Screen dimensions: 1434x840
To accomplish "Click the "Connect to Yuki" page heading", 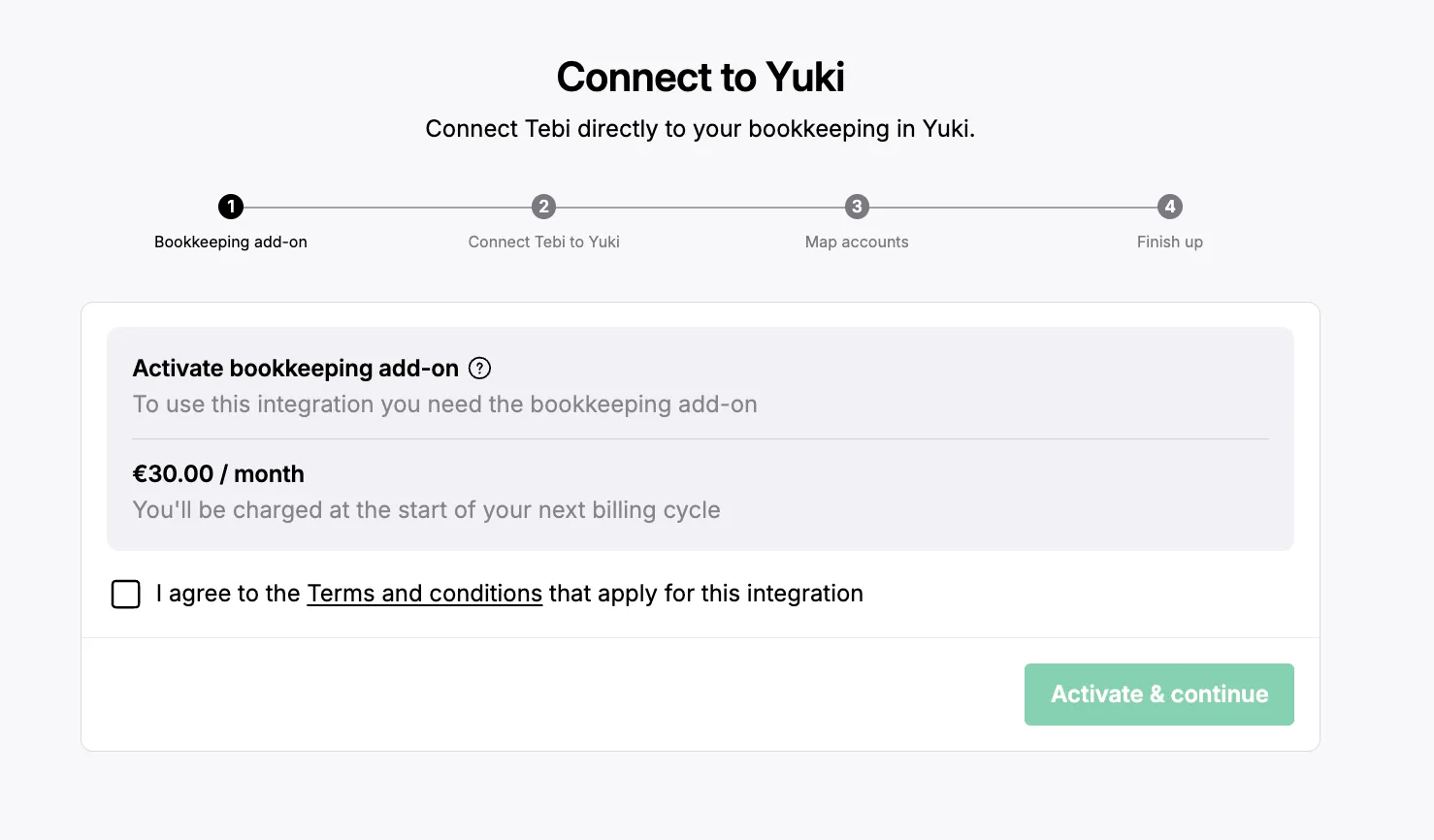I will pyautogui.click(x=701, y=78).
